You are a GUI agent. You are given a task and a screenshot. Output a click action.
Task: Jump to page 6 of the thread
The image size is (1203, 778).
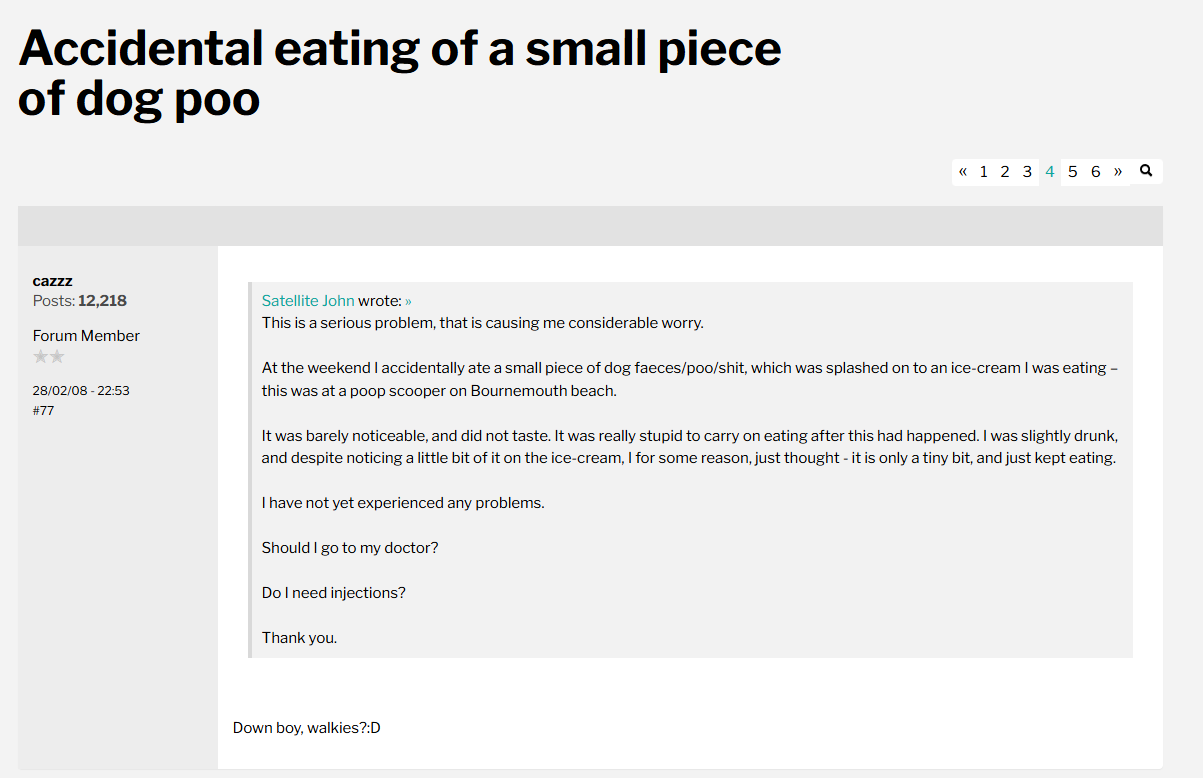pyautogui.click(x=1096, y=172)
